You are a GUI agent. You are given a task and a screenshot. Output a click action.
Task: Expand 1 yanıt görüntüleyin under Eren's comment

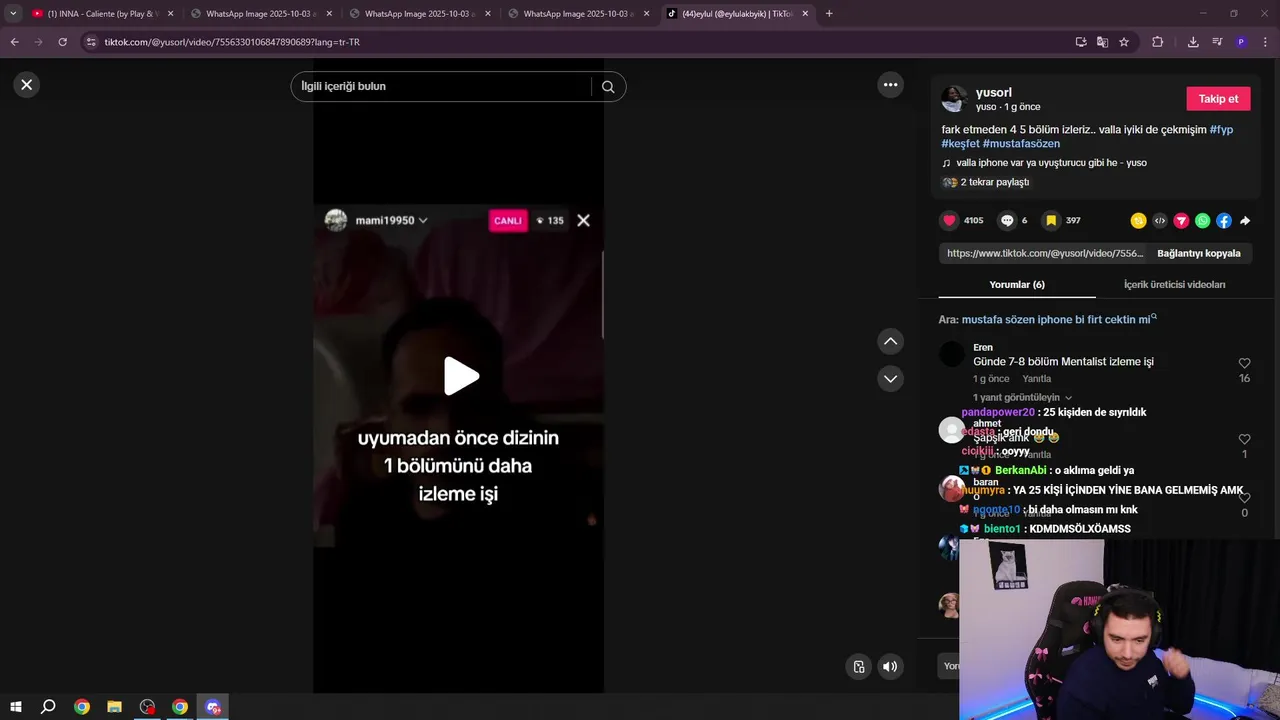(1022, 398)
